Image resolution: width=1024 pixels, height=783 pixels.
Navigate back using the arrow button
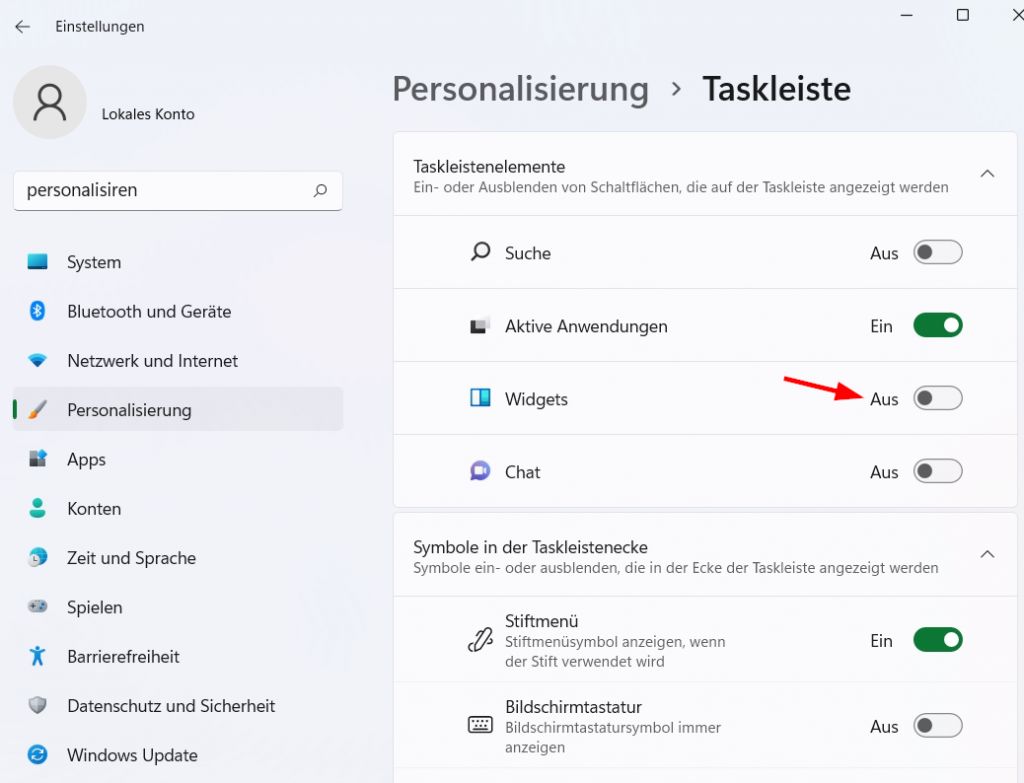point(22,26)
